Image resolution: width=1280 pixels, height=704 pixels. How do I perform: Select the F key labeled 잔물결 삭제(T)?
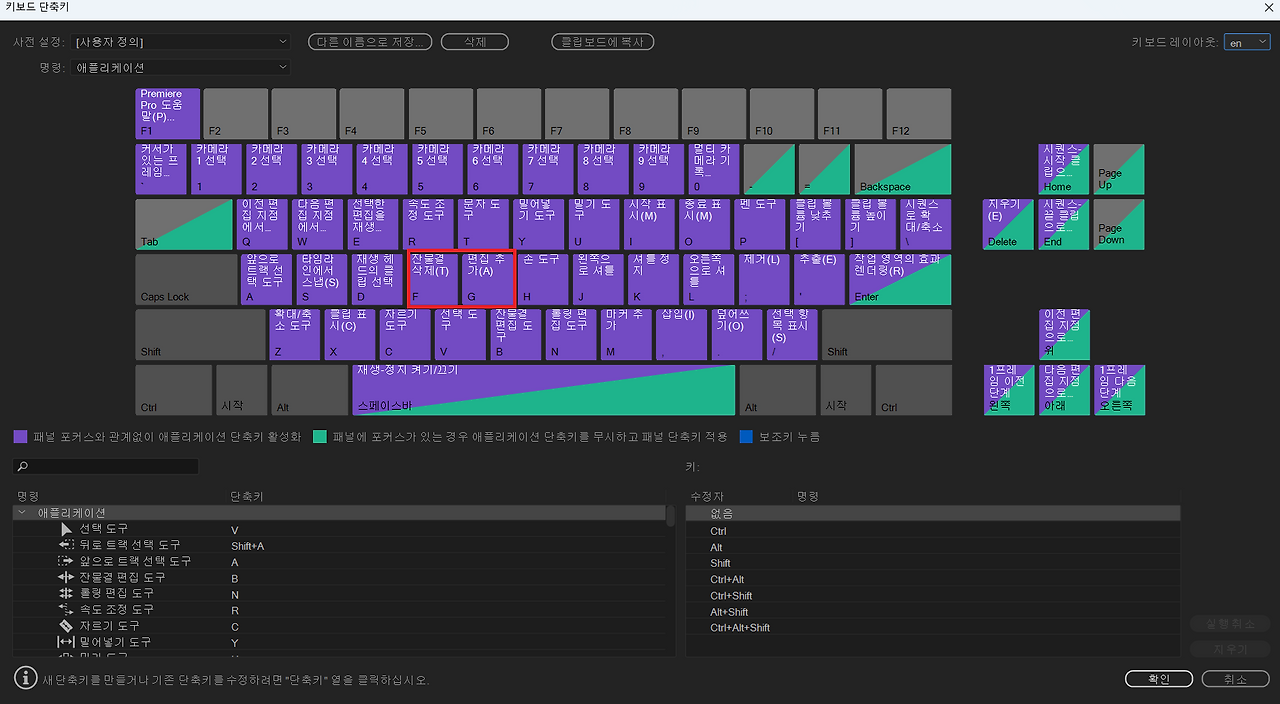coord(435,279)
